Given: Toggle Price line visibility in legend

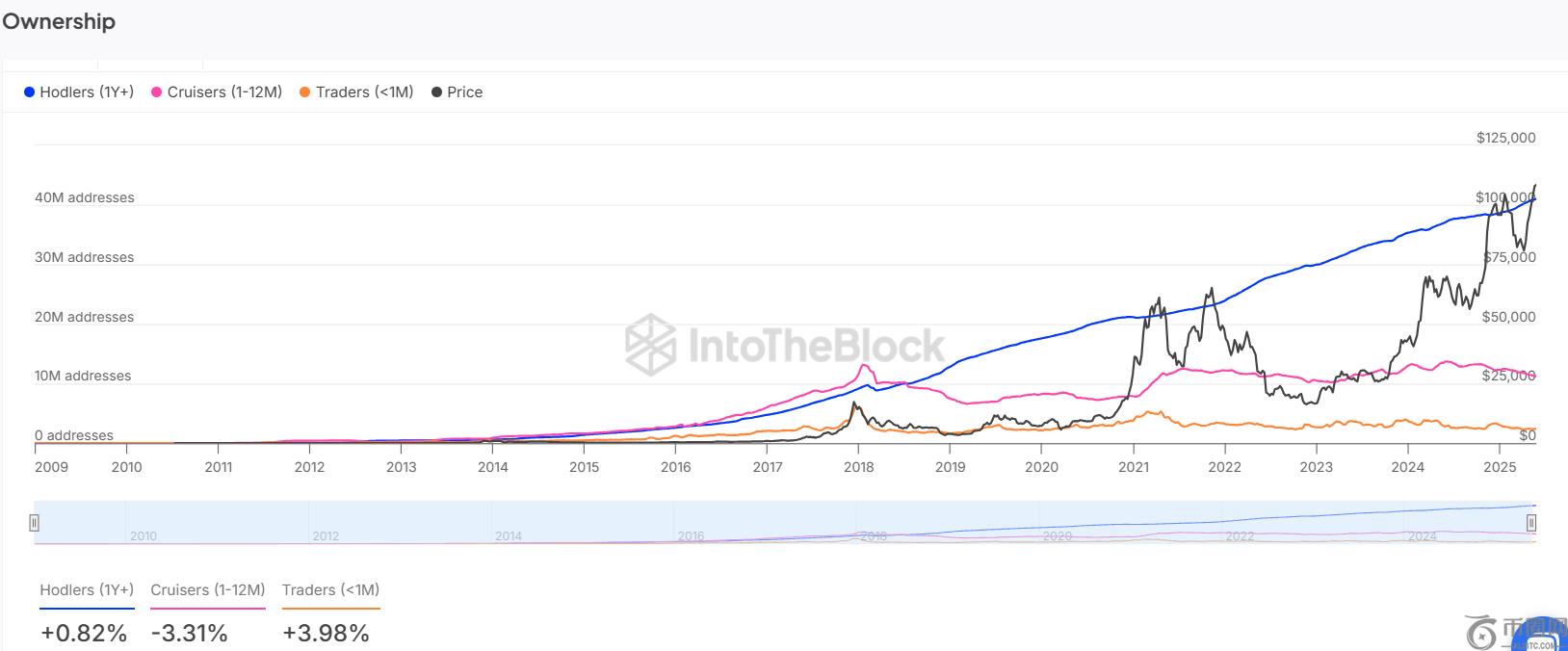Looking at the screenshot, I should (x=464, y=92).
